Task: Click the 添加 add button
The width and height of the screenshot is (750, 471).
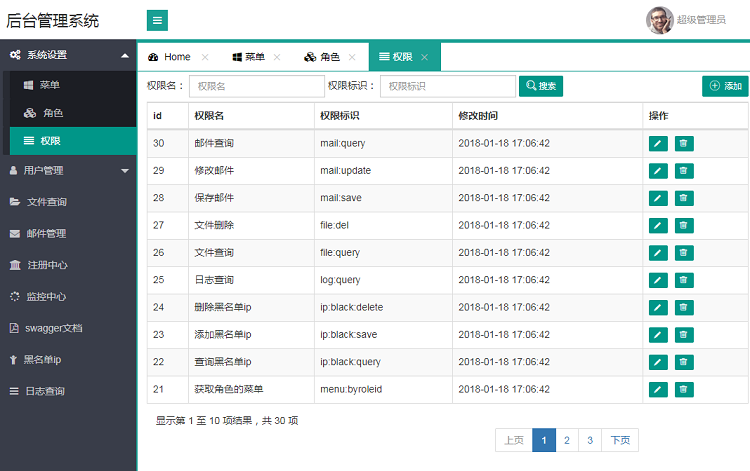Action: [725, 86]
